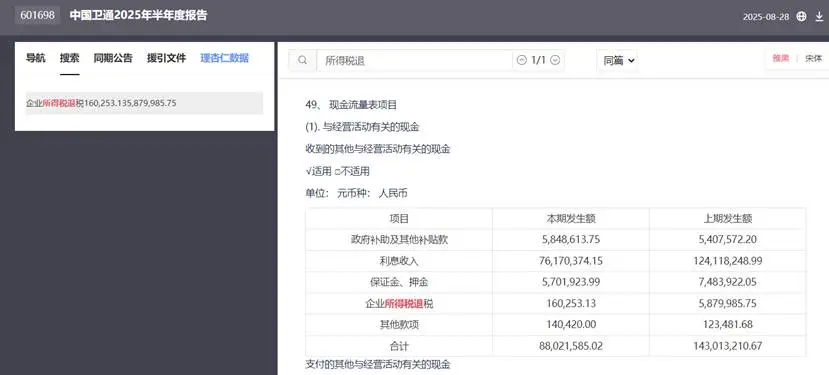Click the search magnifier icon

click(x=302, y=60)
